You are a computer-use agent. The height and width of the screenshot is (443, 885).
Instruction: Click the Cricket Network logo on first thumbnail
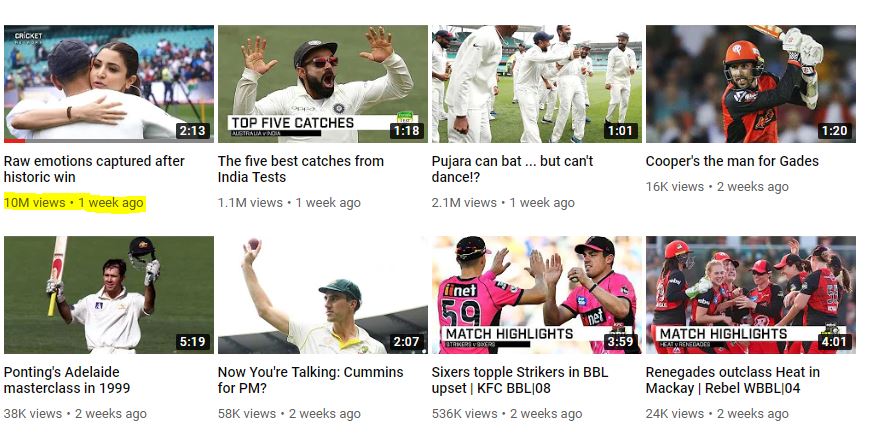(28, 38)
